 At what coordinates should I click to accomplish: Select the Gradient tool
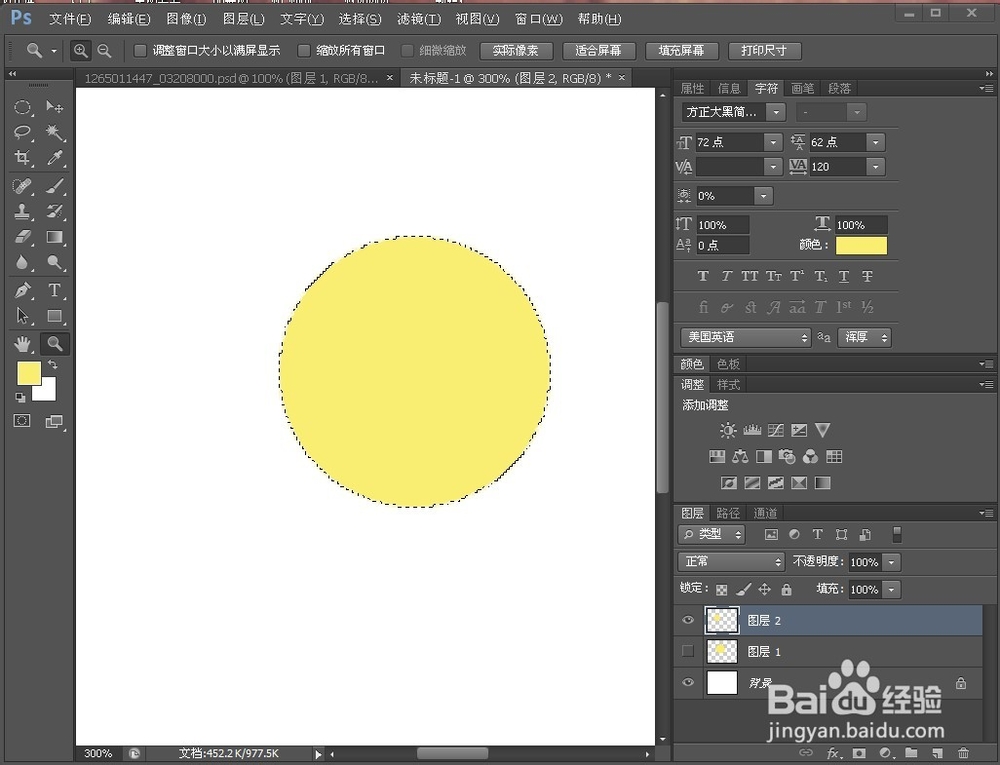pyautogui.click(x=55, y=237)
